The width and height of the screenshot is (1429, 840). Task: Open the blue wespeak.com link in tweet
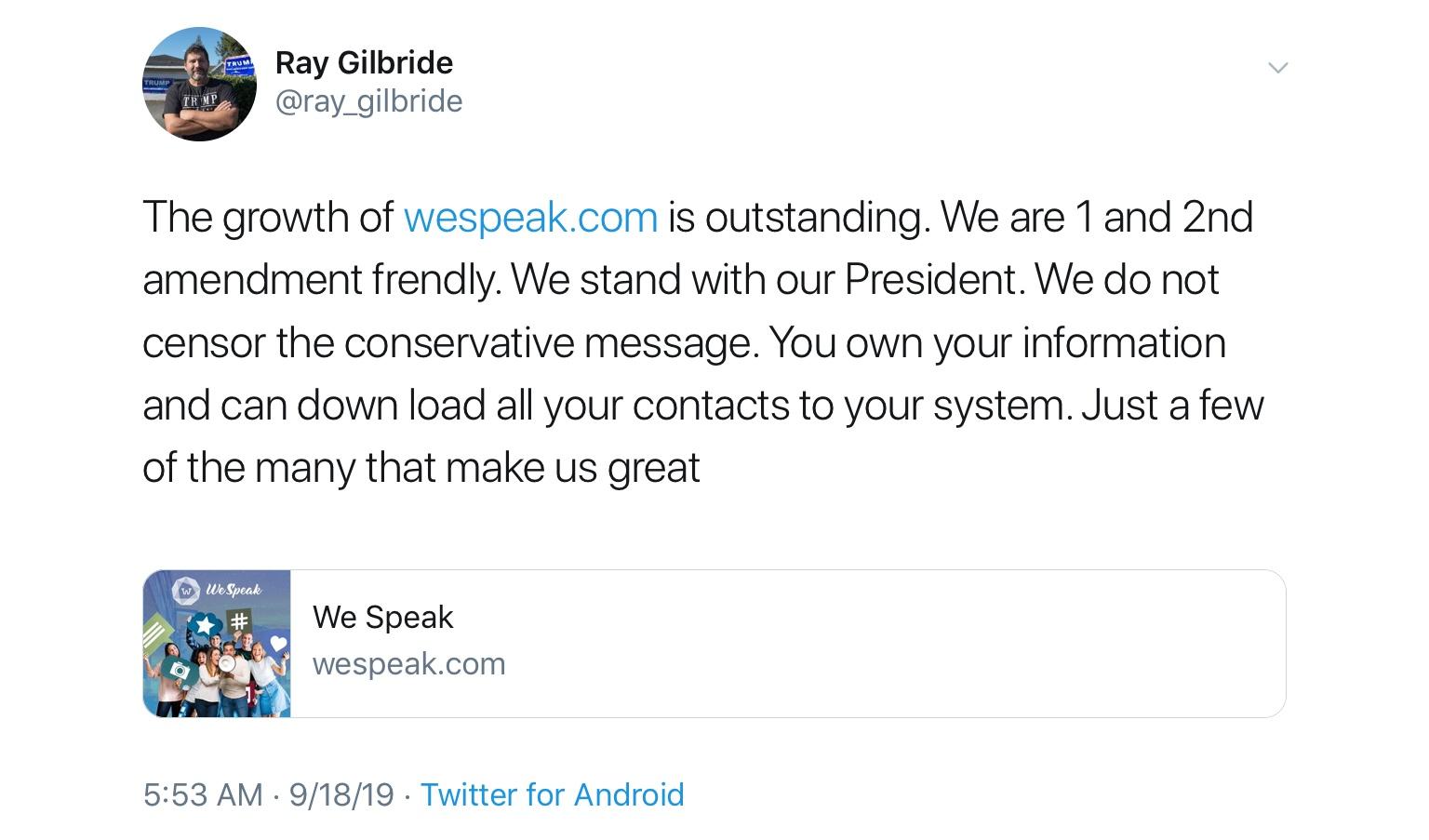pyautogui.click(x=530, y=218)
